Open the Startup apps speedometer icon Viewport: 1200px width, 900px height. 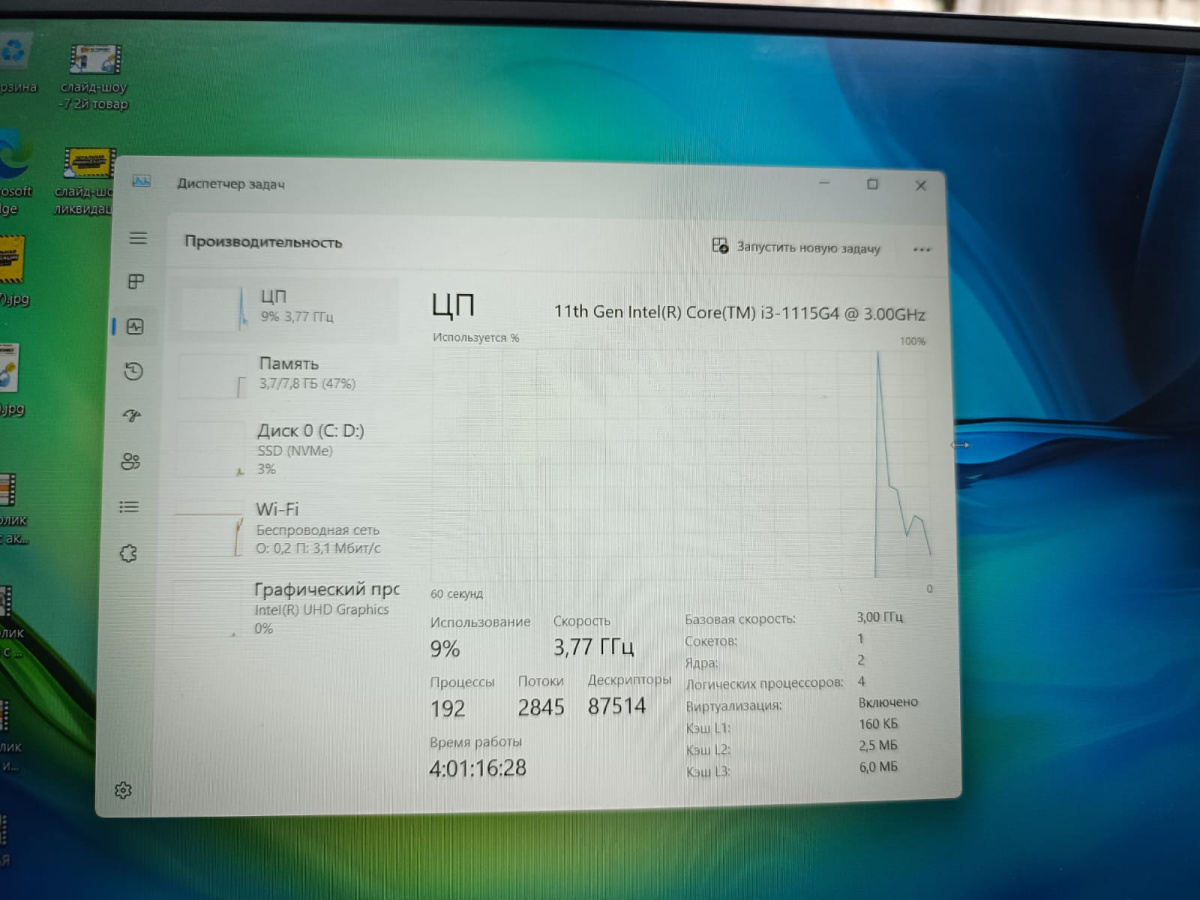pos(132,416)
